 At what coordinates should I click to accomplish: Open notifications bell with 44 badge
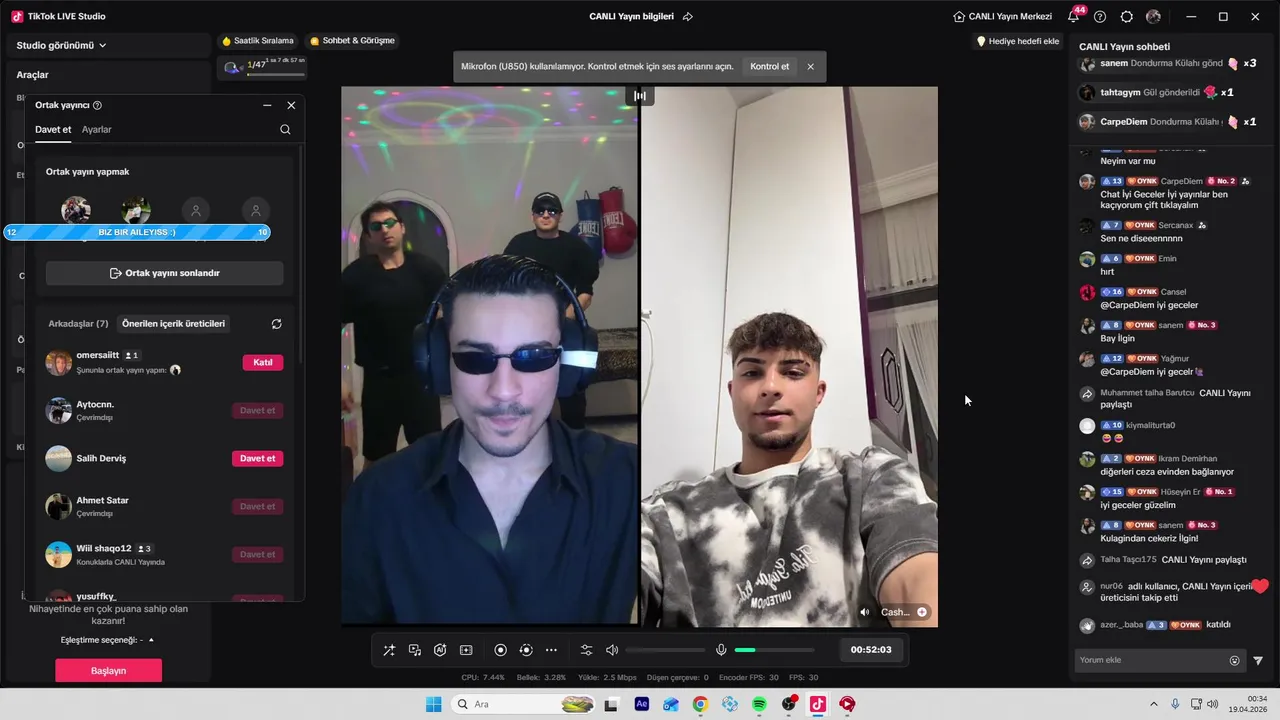(x=1074, y=16)
